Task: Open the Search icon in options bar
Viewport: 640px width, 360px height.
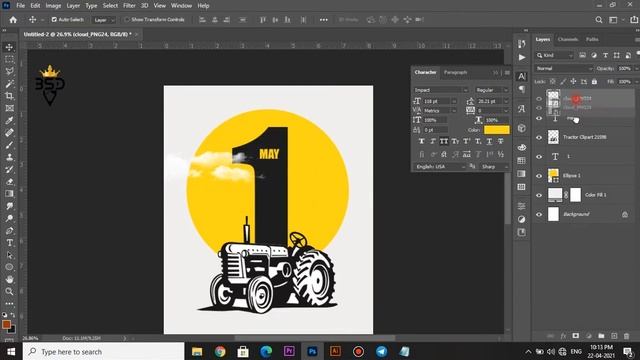Action: pos(599,20)
